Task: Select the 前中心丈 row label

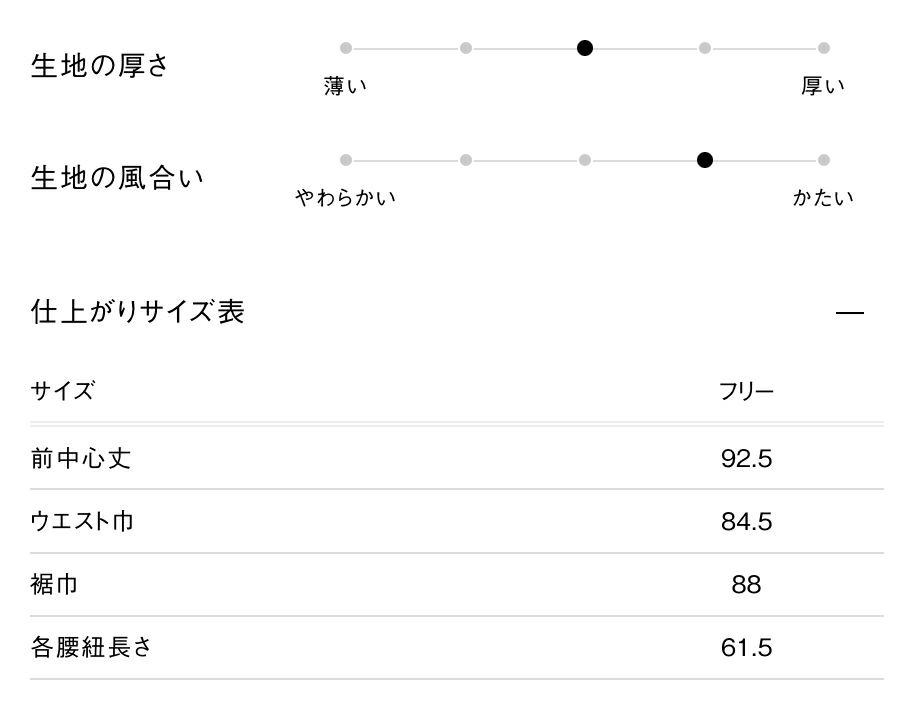Action: click(x=81, y=459)
